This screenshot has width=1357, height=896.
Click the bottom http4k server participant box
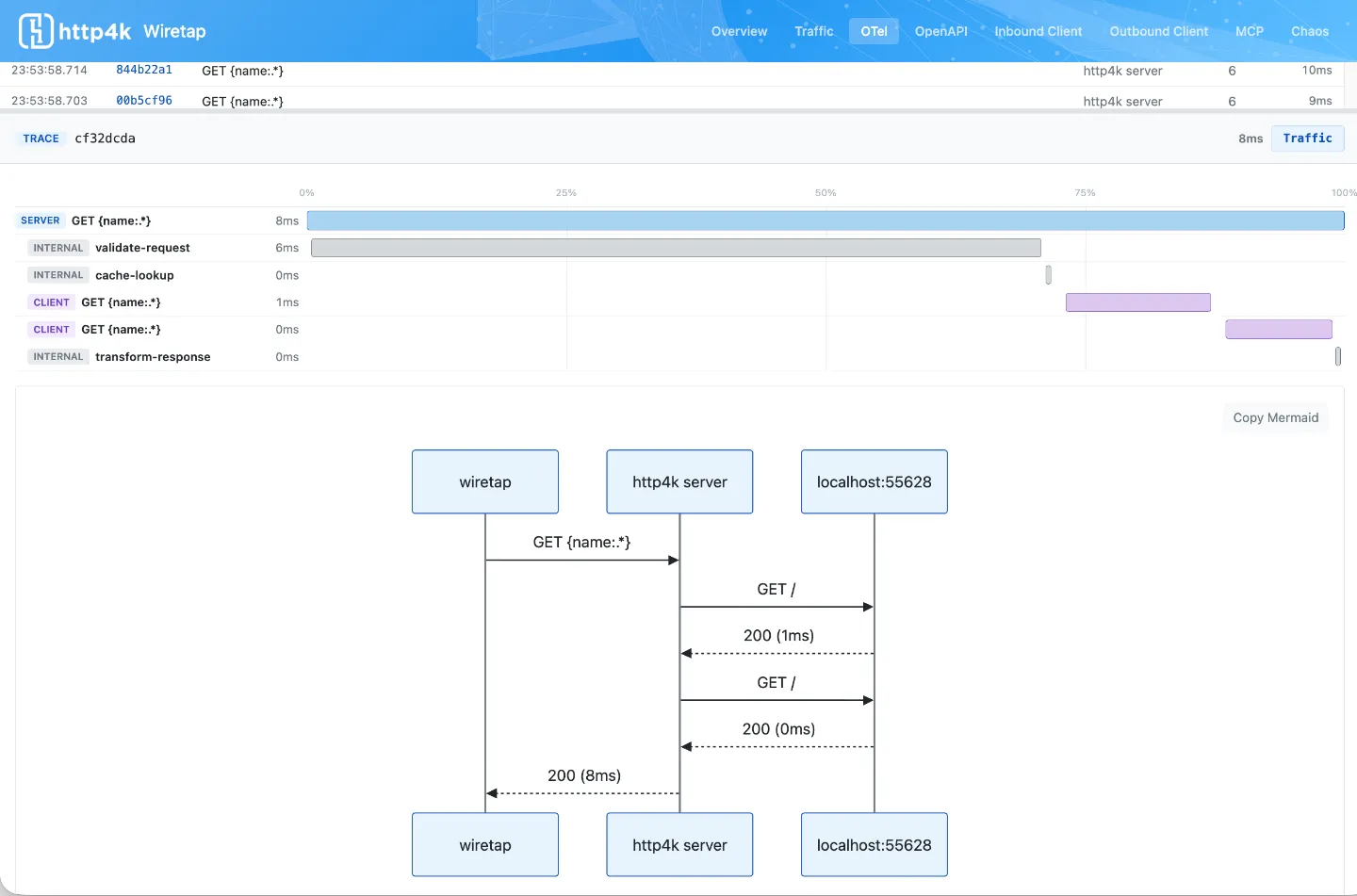pyautogui.click(x=679, y=845)
